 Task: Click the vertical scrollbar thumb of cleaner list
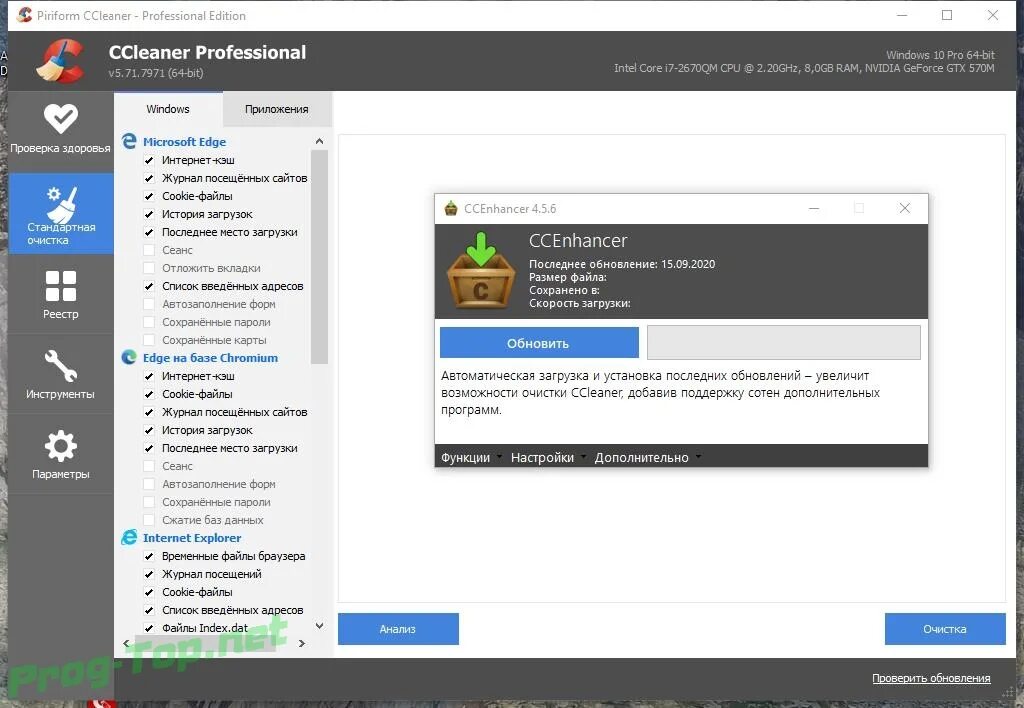click(319, 256)
